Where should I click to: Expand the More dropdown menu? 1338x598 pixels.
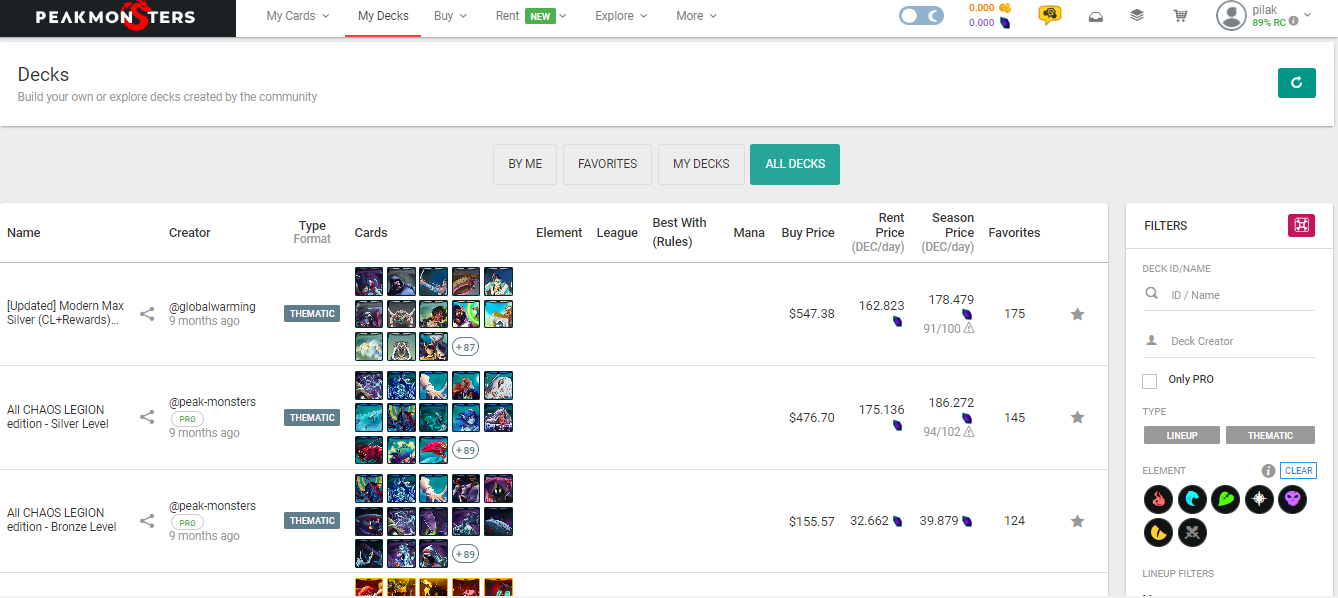(x=696, y=16)
